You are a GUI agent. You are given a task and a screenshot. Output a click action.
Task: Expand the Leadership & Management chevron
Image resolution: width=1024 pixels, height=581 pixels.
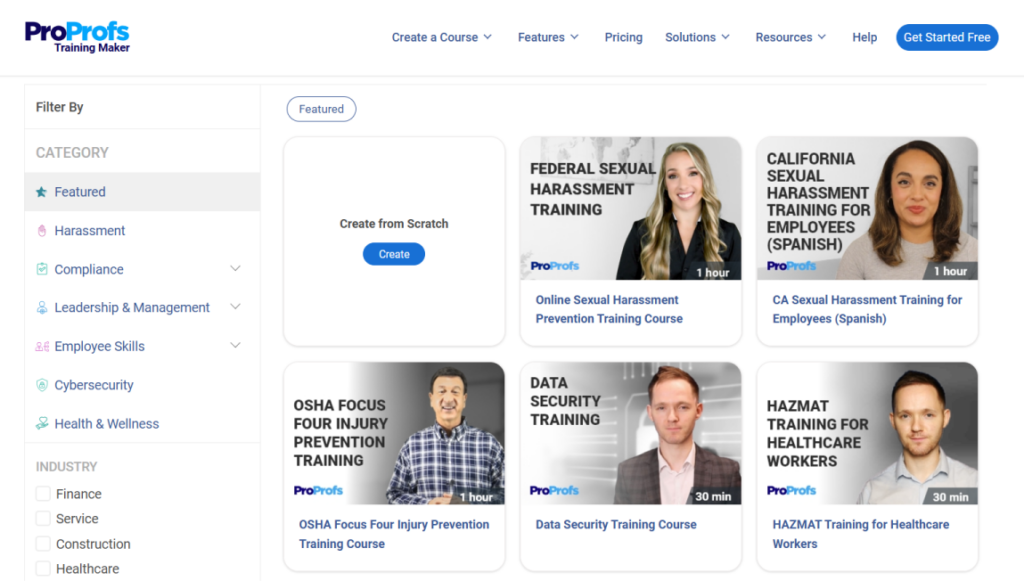click(x=235, y=307)
